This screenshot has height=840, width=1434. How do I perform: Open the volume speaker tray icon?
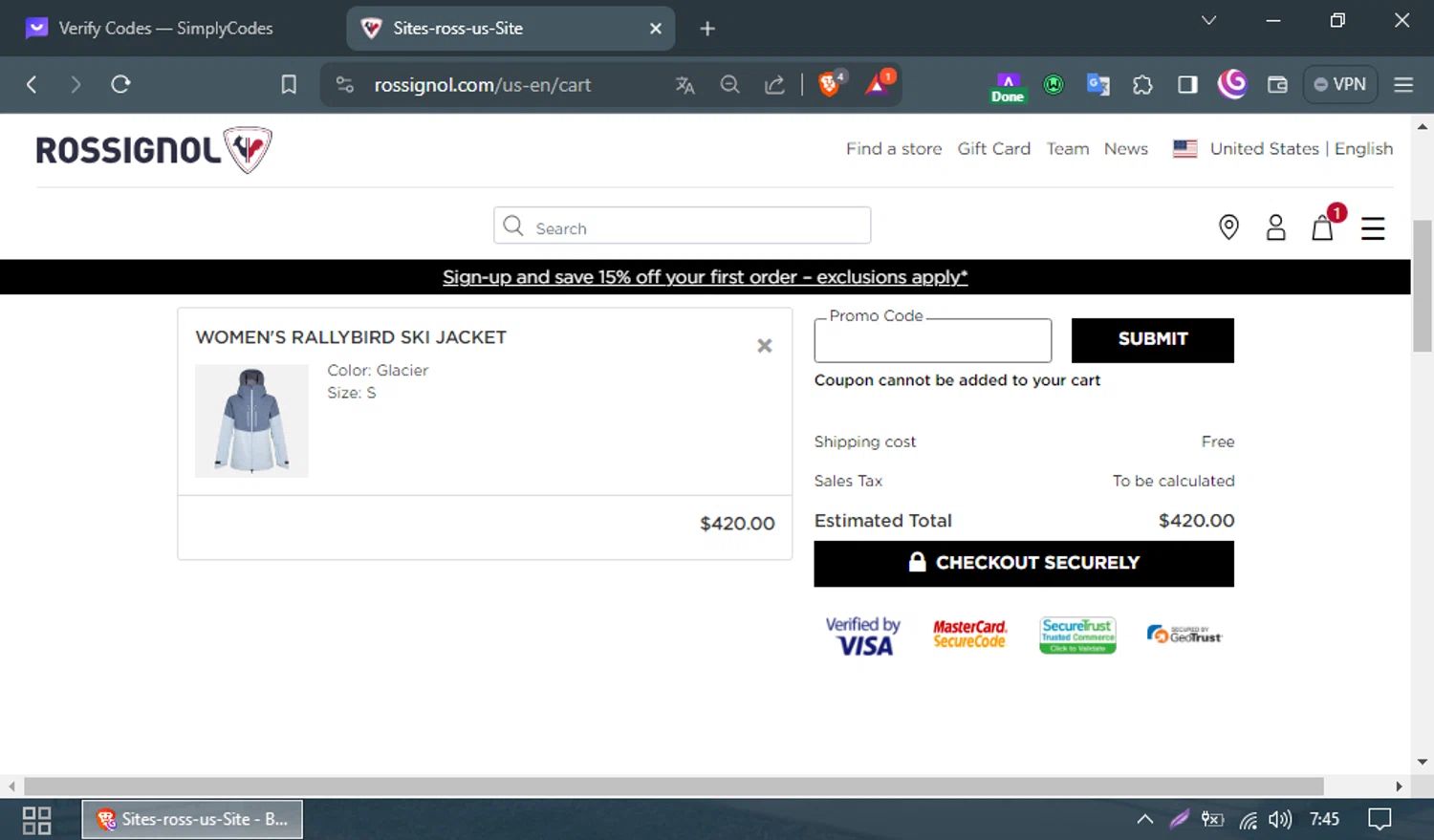click(x=1280, y=820)
